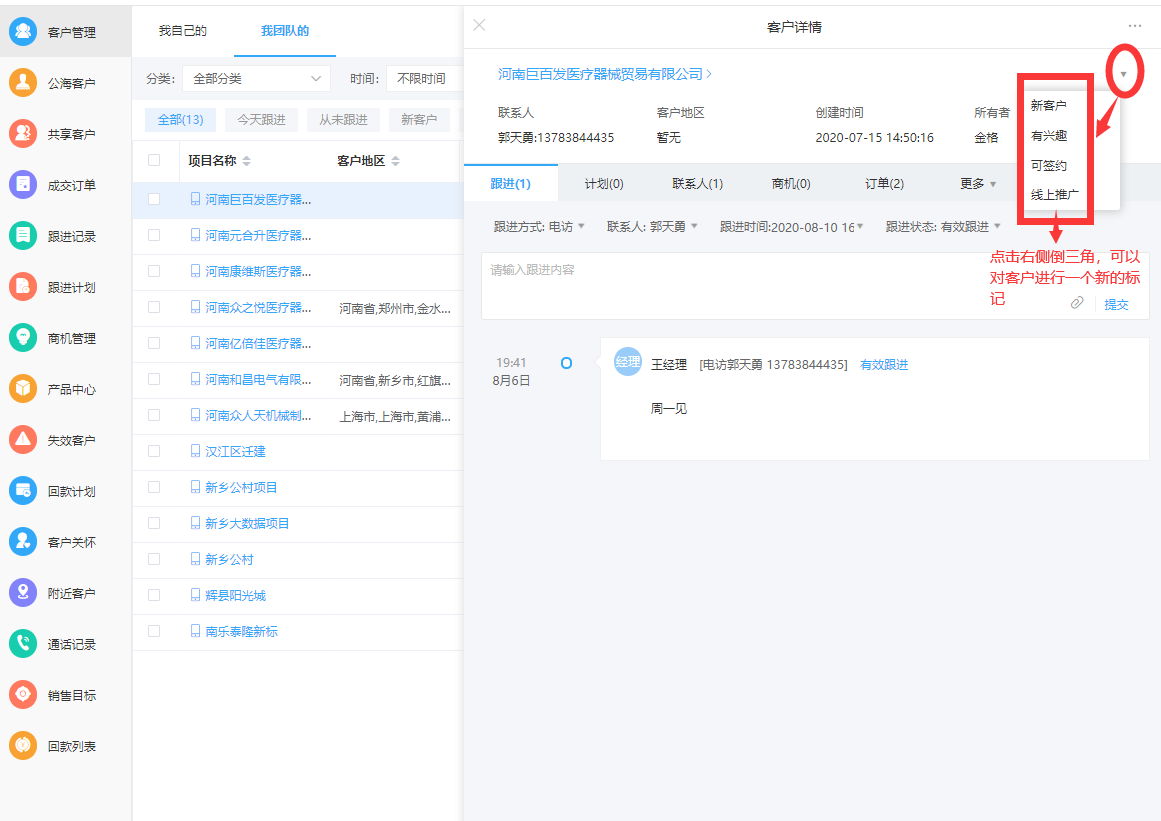Screen dimensions: 1161x821
Task: Open 客户管理 sidebar icon
Action: pos(23,32)
